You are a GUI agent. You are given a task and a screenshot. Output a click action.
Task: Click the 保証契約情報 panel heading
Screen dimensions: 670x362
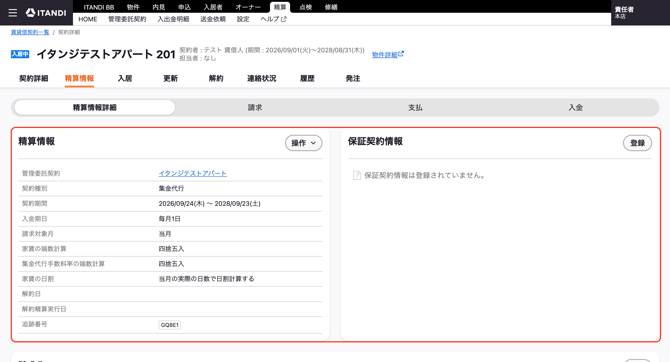click(x=375, y=141)
